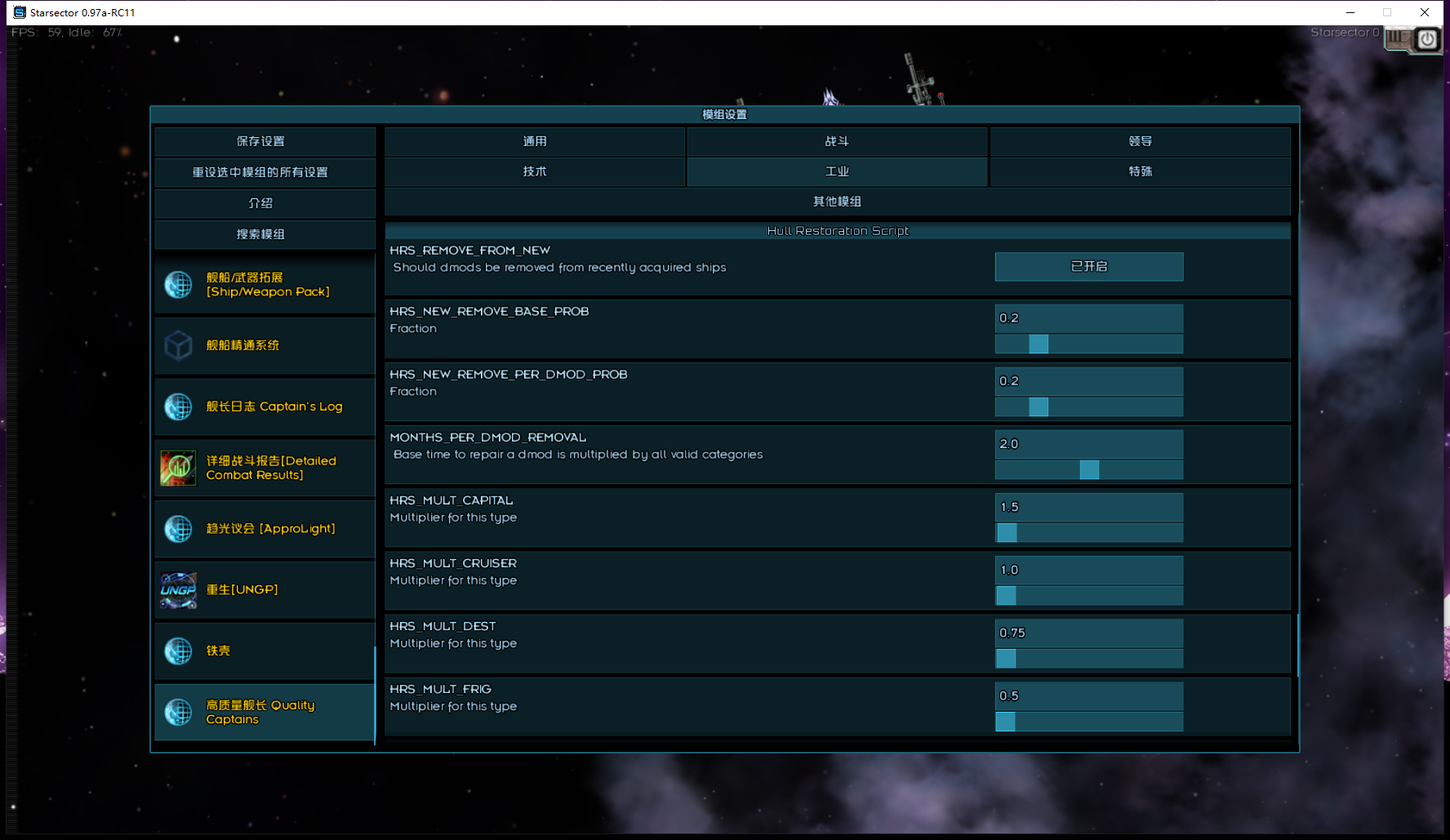
Task: Click the Quality Captains globe icon
Action: pyautogui.click(x=178, y=712)
